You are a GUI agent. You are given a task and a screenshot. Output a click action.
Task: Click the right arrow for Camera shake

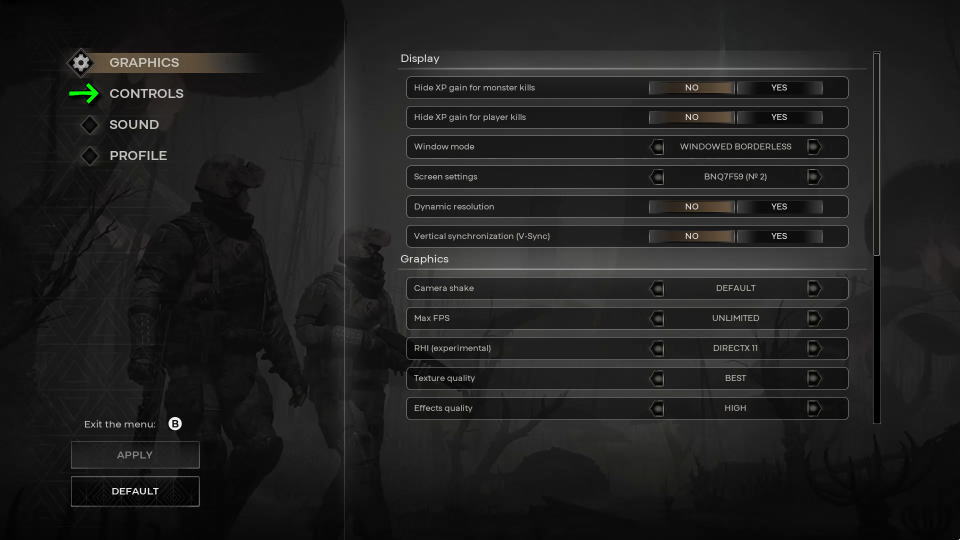[814, 288]
